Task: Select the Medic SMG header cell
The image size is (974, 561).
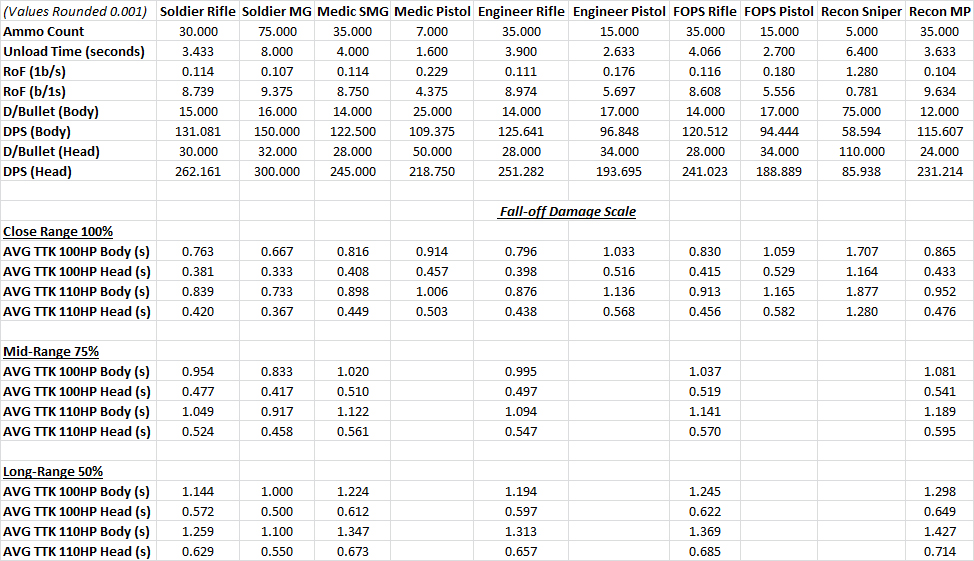Action: [x=351, y=12]
